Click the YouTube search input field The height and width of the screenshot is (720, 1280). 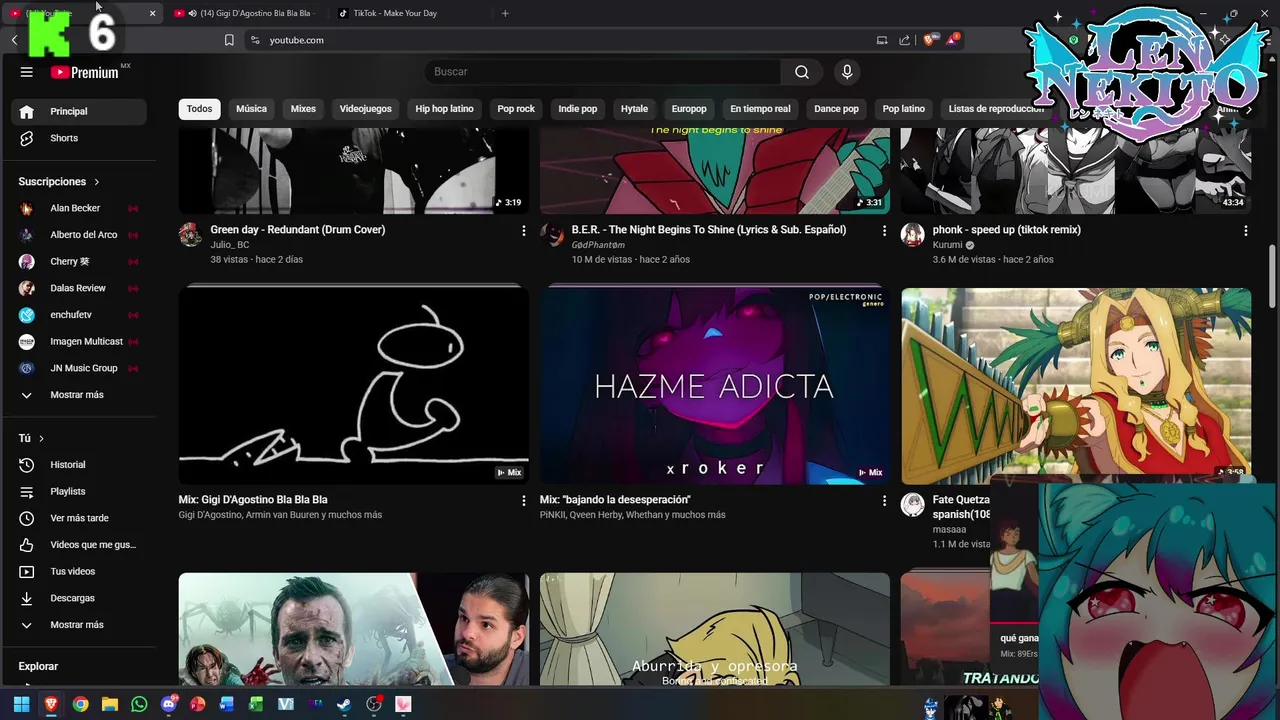pos(603,72)
